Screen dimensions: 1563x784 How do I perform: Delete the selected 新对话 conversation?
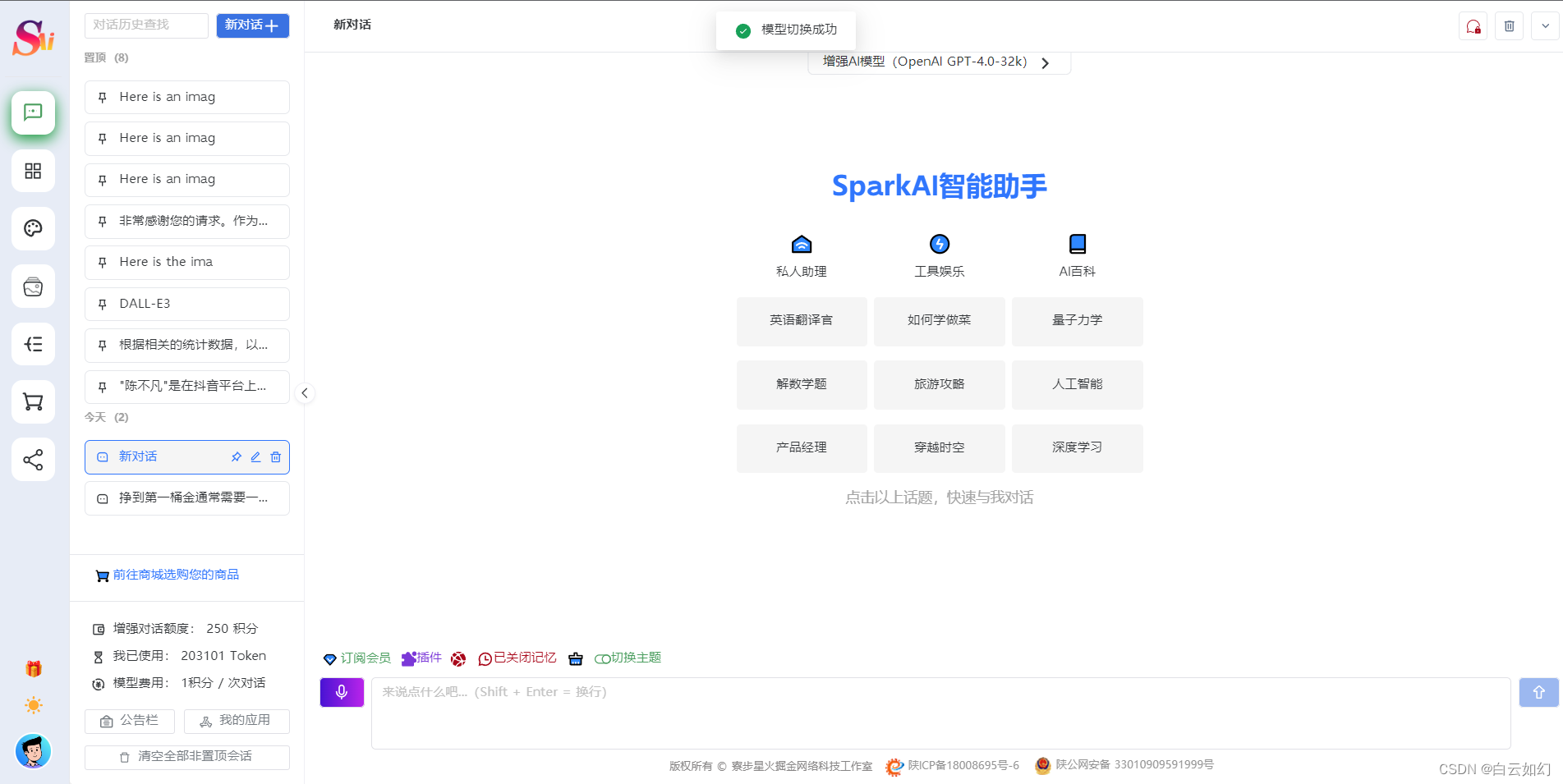pyautogui.click(x=276, y=457)
